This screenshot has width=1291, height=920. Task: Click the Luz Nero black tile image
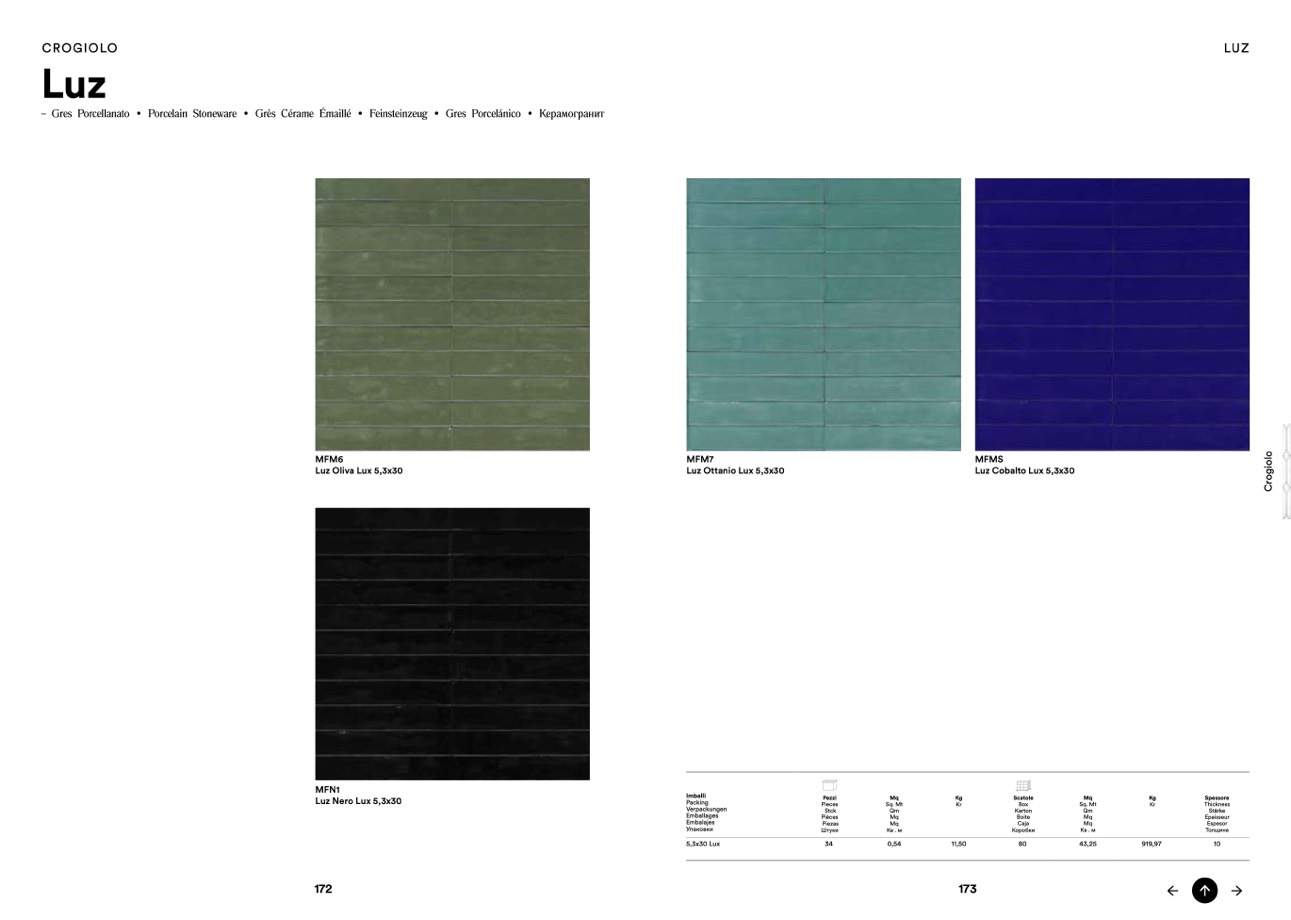click(452, 643)
